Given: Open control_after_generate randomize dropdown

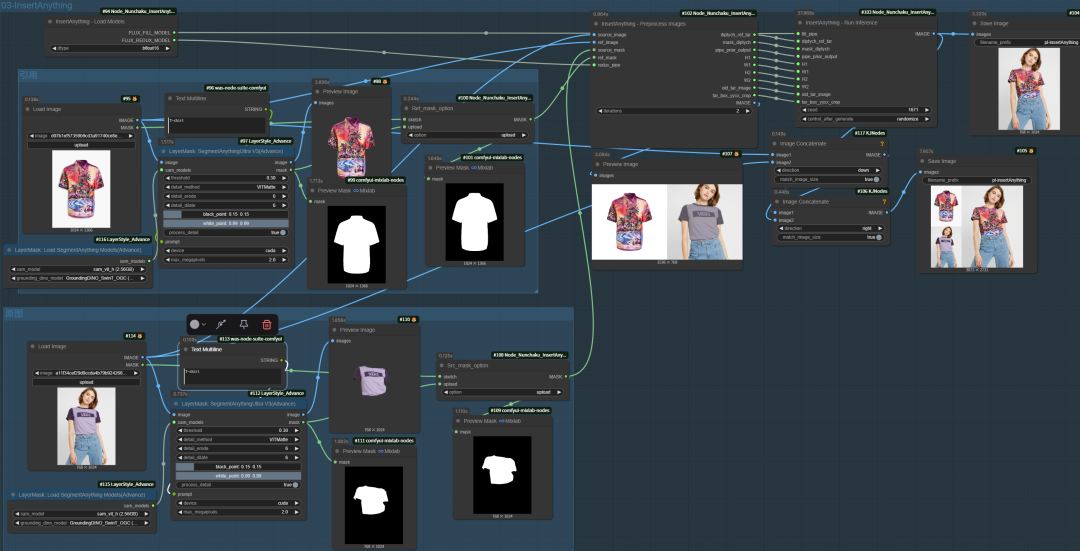Looking at the screenshot, I should coord(865,117).
